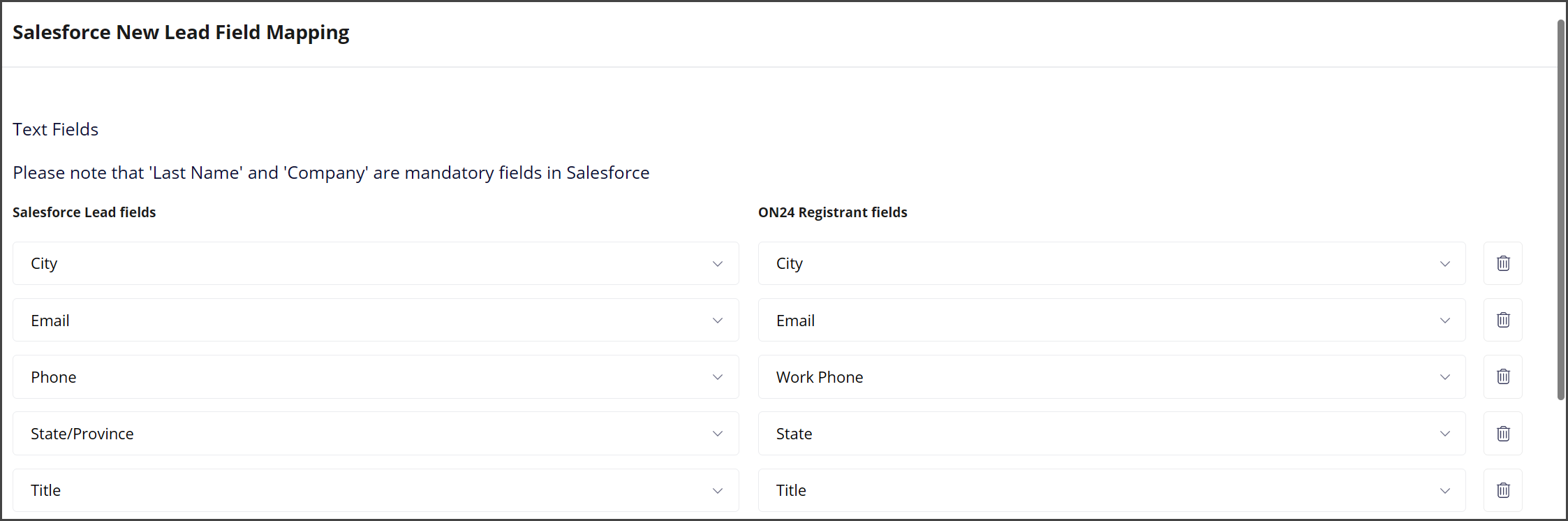Screen dimensions: 1568x521
Task: Delete the City field mapping row
Action: (1503, 263)
